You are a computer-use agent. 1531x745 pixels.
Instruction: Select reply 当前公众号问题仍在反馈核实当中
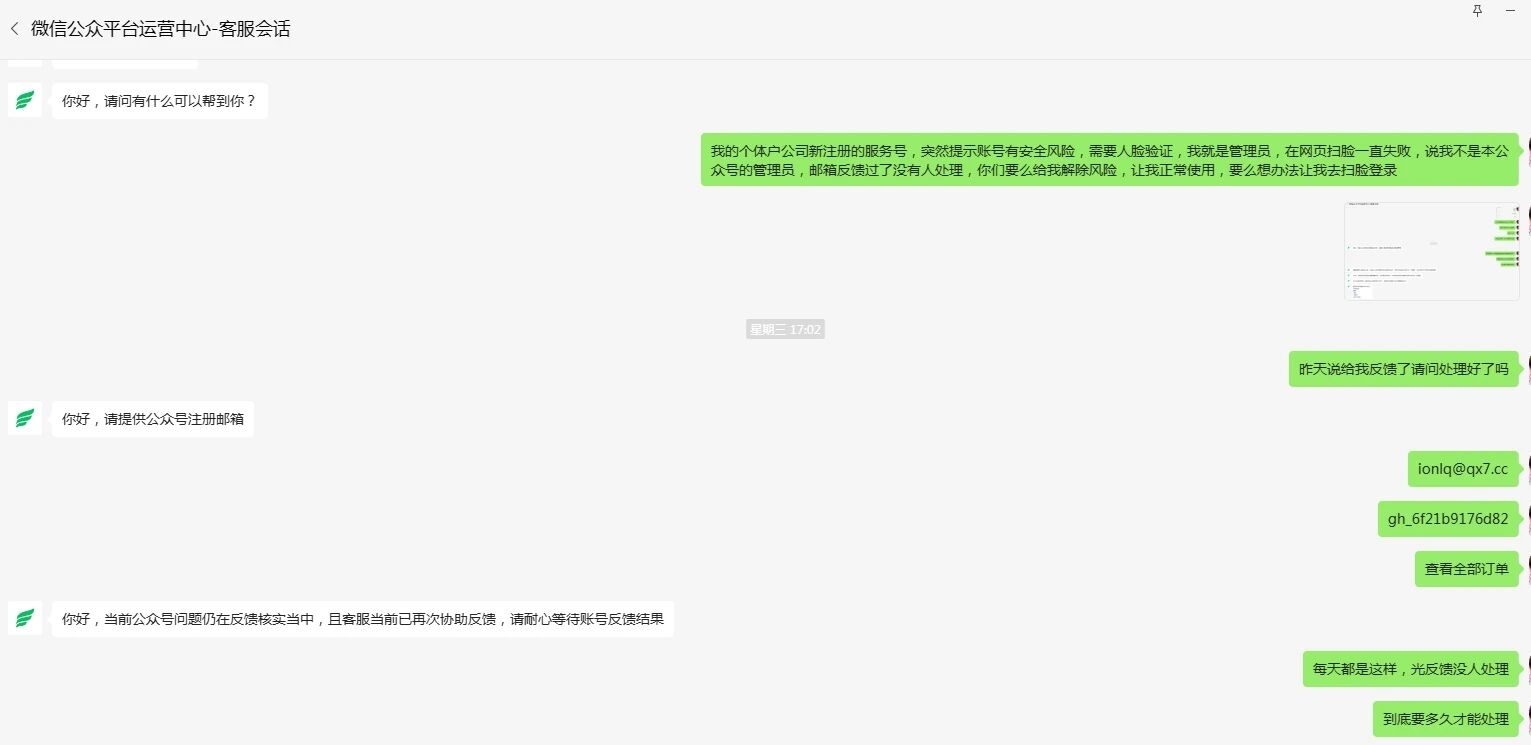tap(363, 618)
